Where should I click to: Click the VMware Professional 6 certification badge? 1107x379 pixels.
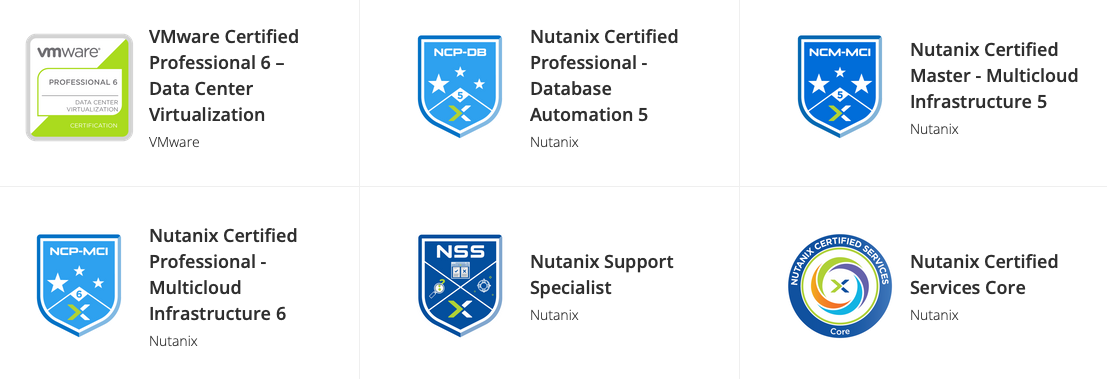79,87
